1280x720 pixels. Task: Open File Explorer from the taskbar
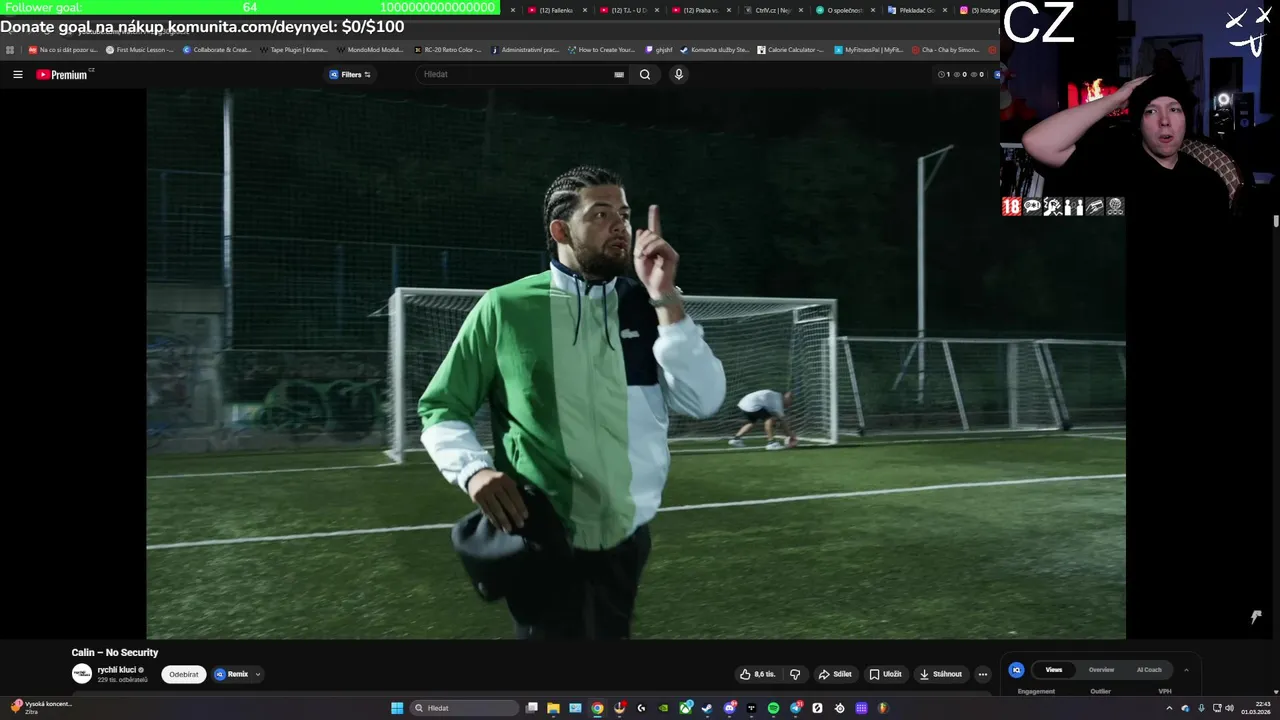(553, 708)
